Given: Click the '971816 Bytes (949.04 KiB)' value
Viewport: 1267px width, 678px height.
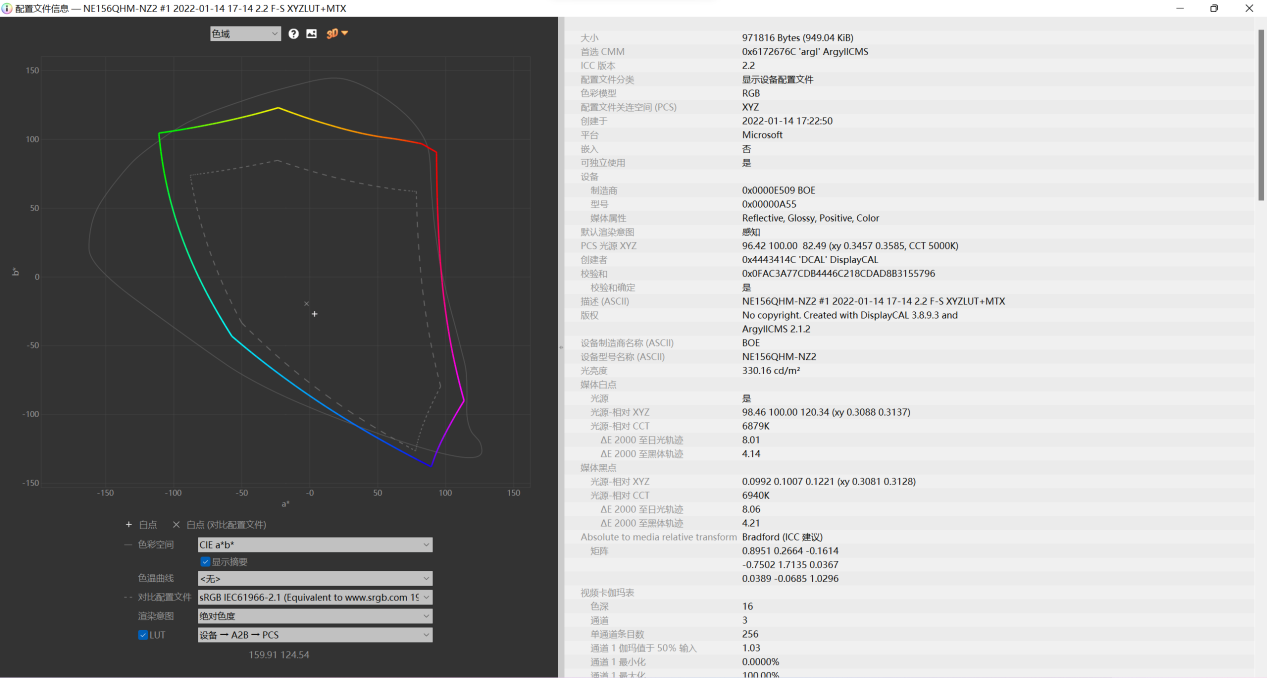Looking at the screenshot, I should pos(797,37).
